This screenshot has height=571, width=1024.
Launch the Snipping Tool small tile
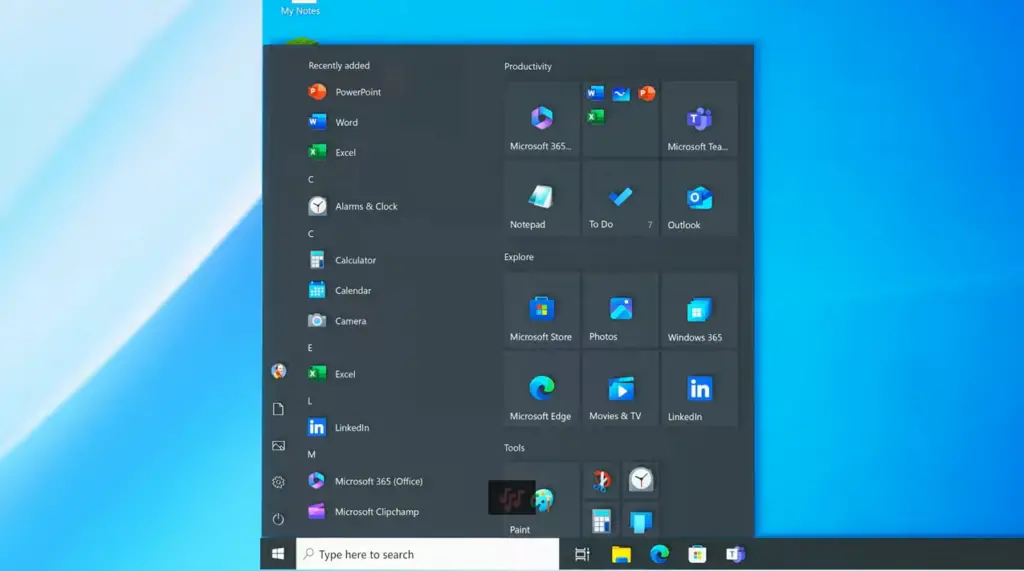601,481
